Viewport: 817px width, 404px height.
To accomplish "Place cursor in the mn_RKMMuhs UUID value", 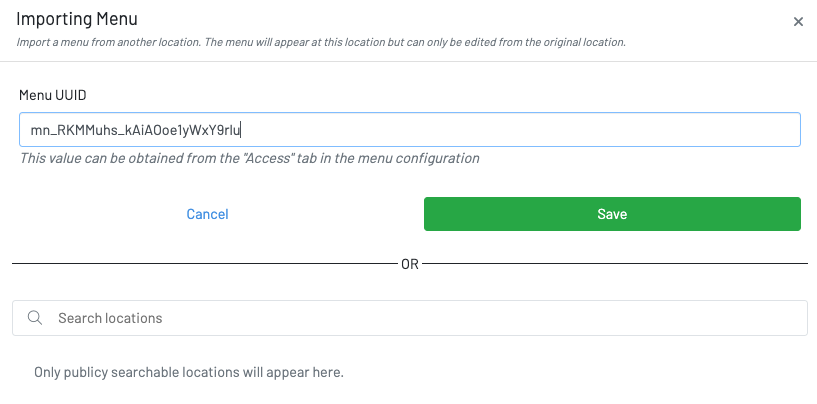I will coord(136,129).
